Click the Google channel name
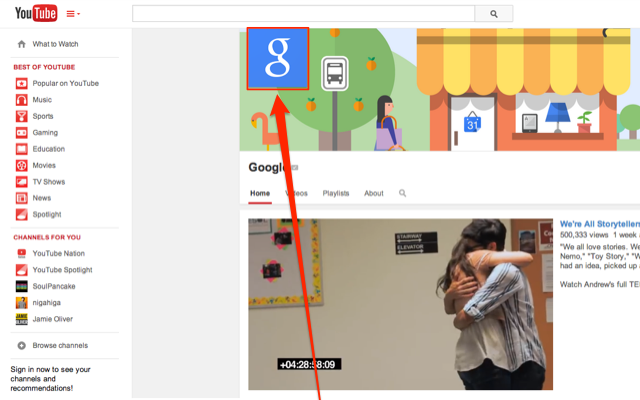 (269, 167)
